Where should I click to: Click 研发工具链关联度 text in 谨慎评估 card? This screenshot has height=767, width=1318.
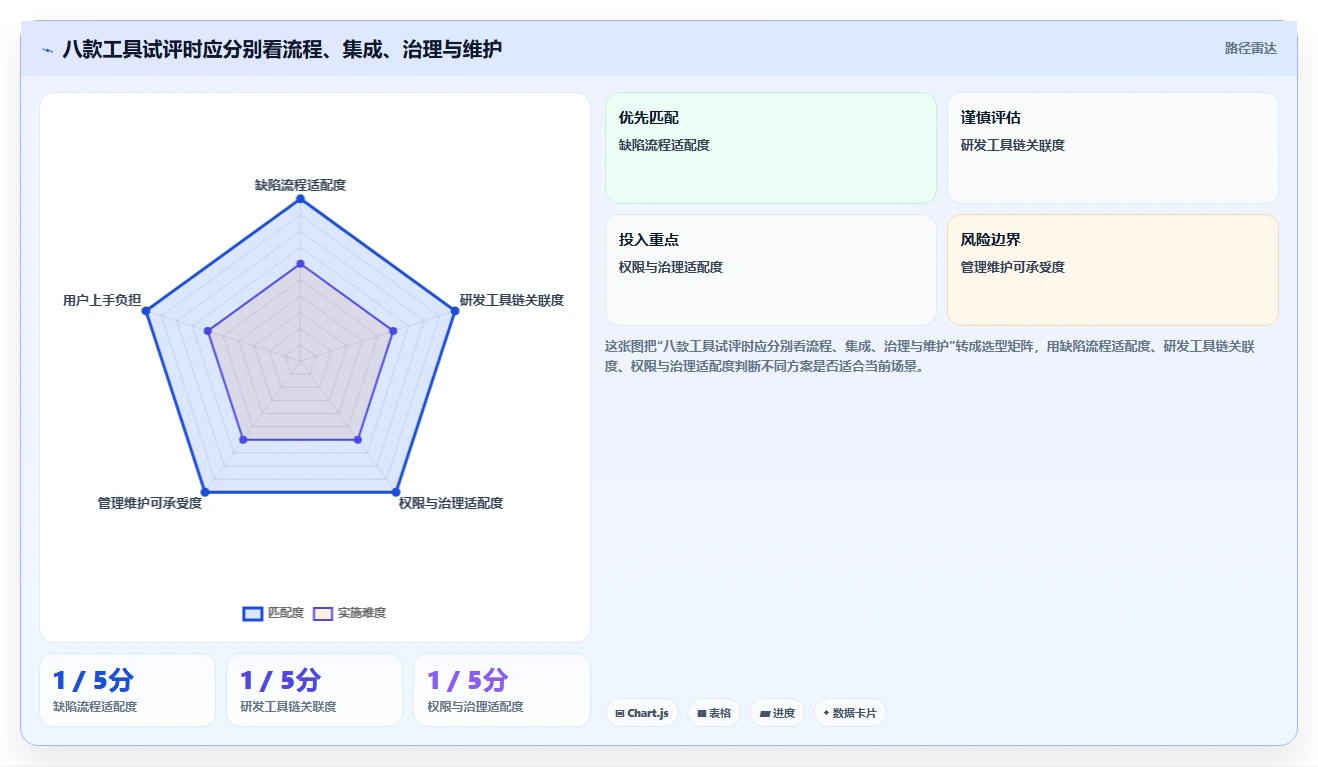[1013, 145]
